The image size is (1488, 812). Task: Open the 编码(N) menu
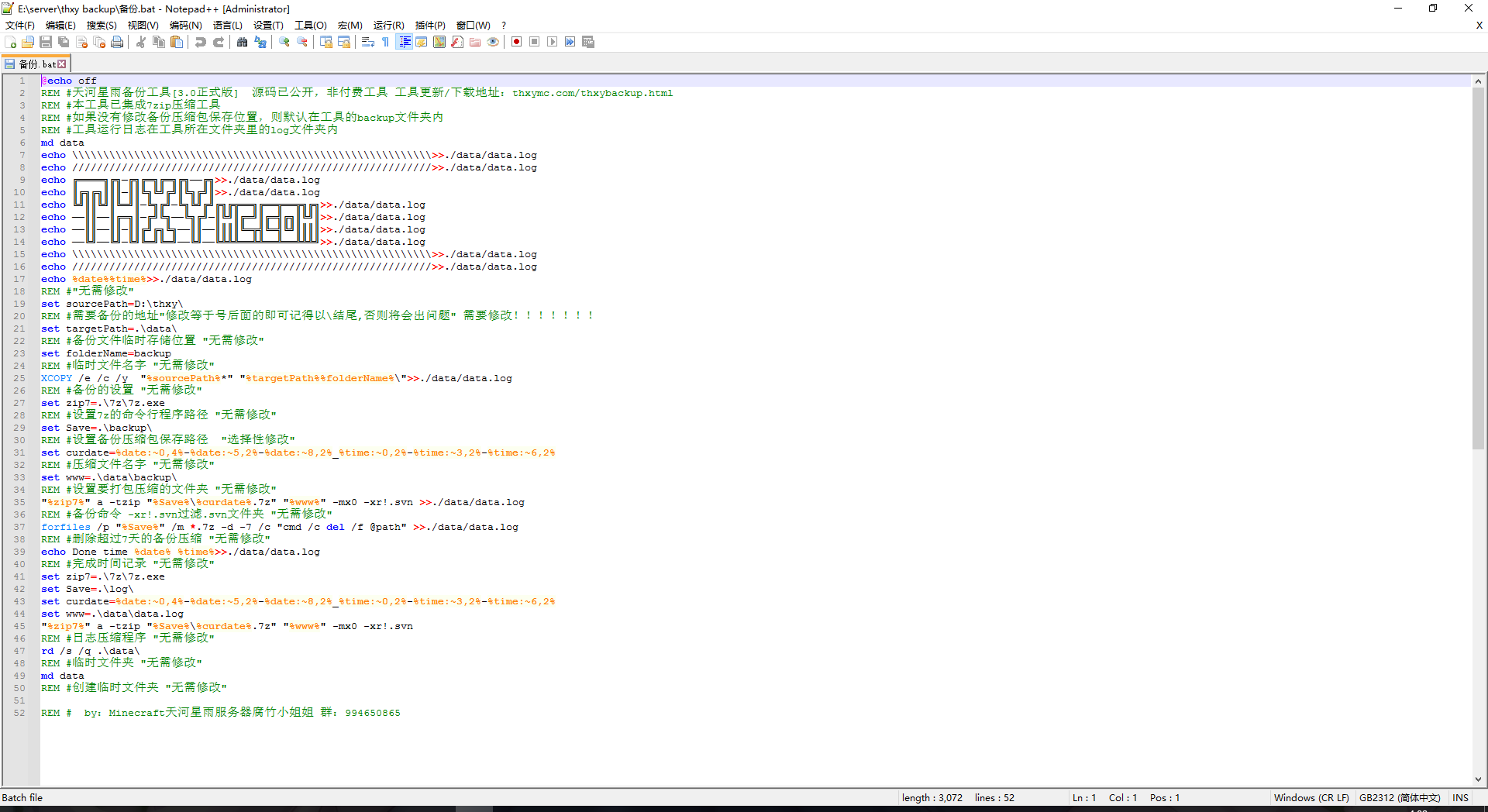186,26
